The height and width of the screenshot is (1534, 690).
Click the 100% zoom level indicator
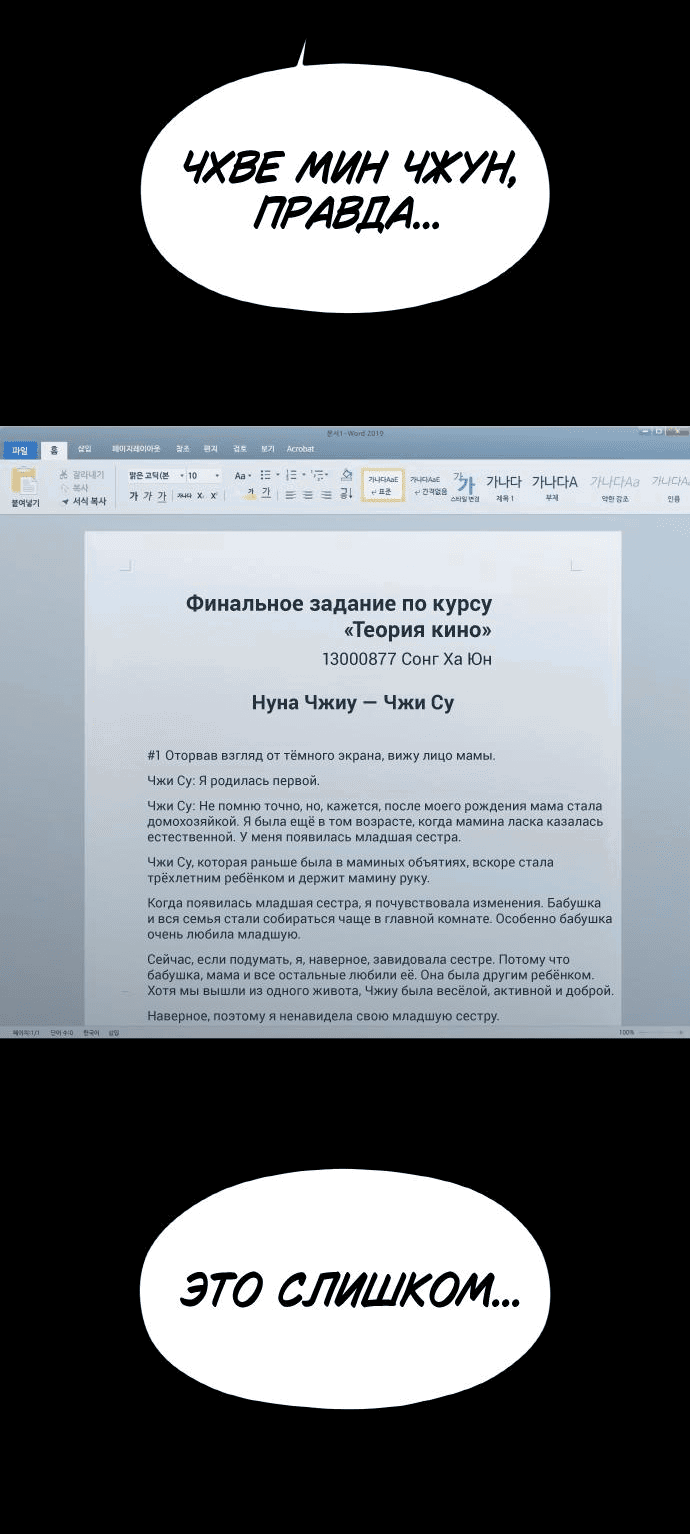point(626,1032)
